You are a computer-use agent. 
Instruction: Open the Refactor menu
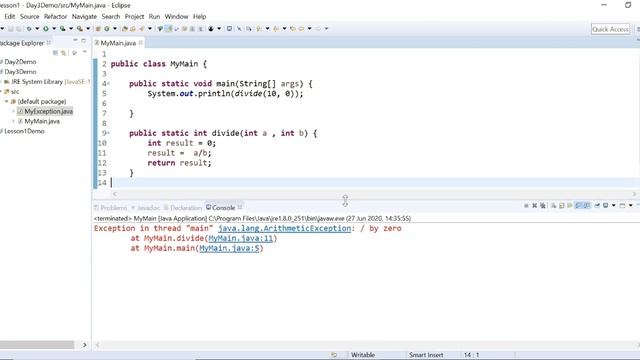[x=56, y=17]
